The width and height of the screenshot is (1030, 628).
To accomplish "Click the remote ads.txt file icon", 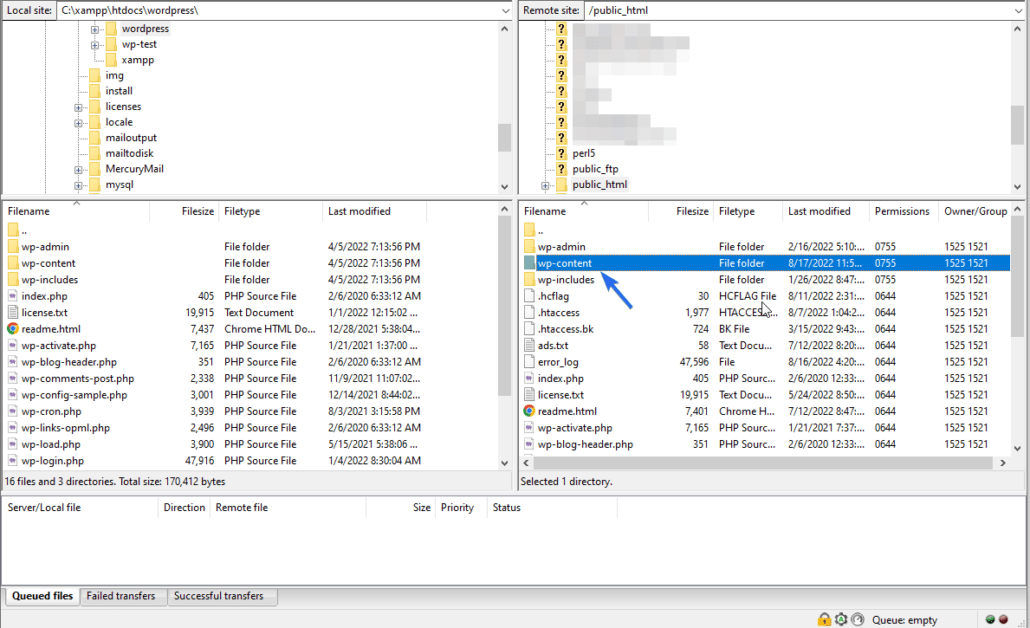I will click(529, 346).
